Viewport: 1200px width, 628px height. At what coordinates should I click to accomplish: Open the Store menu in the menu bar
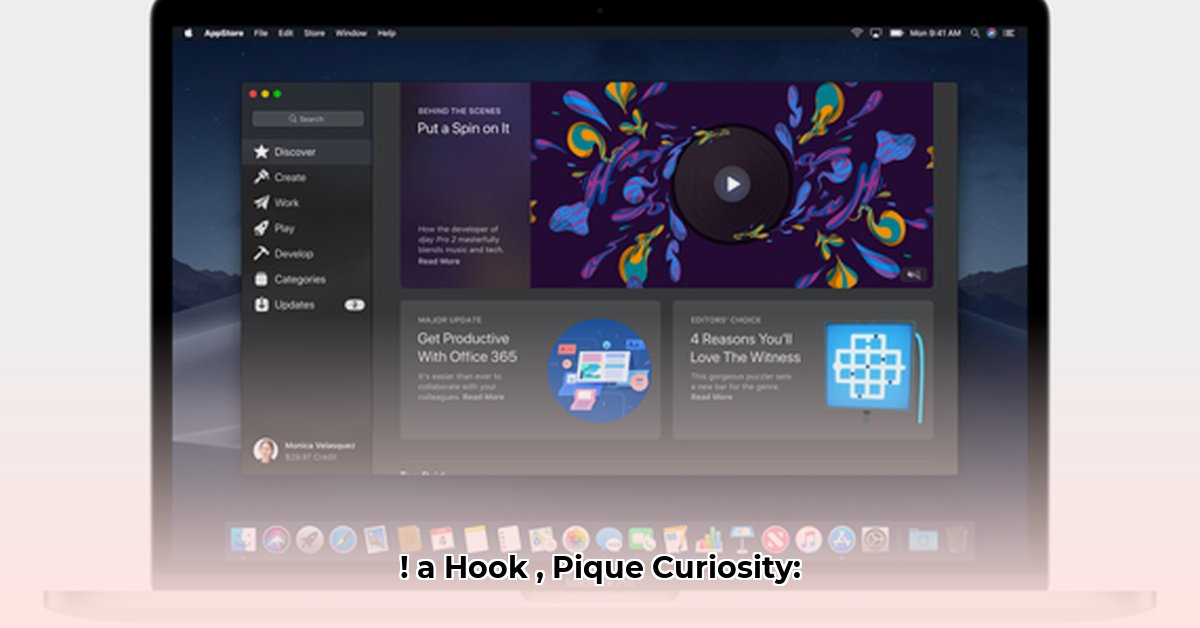[314, 33]
